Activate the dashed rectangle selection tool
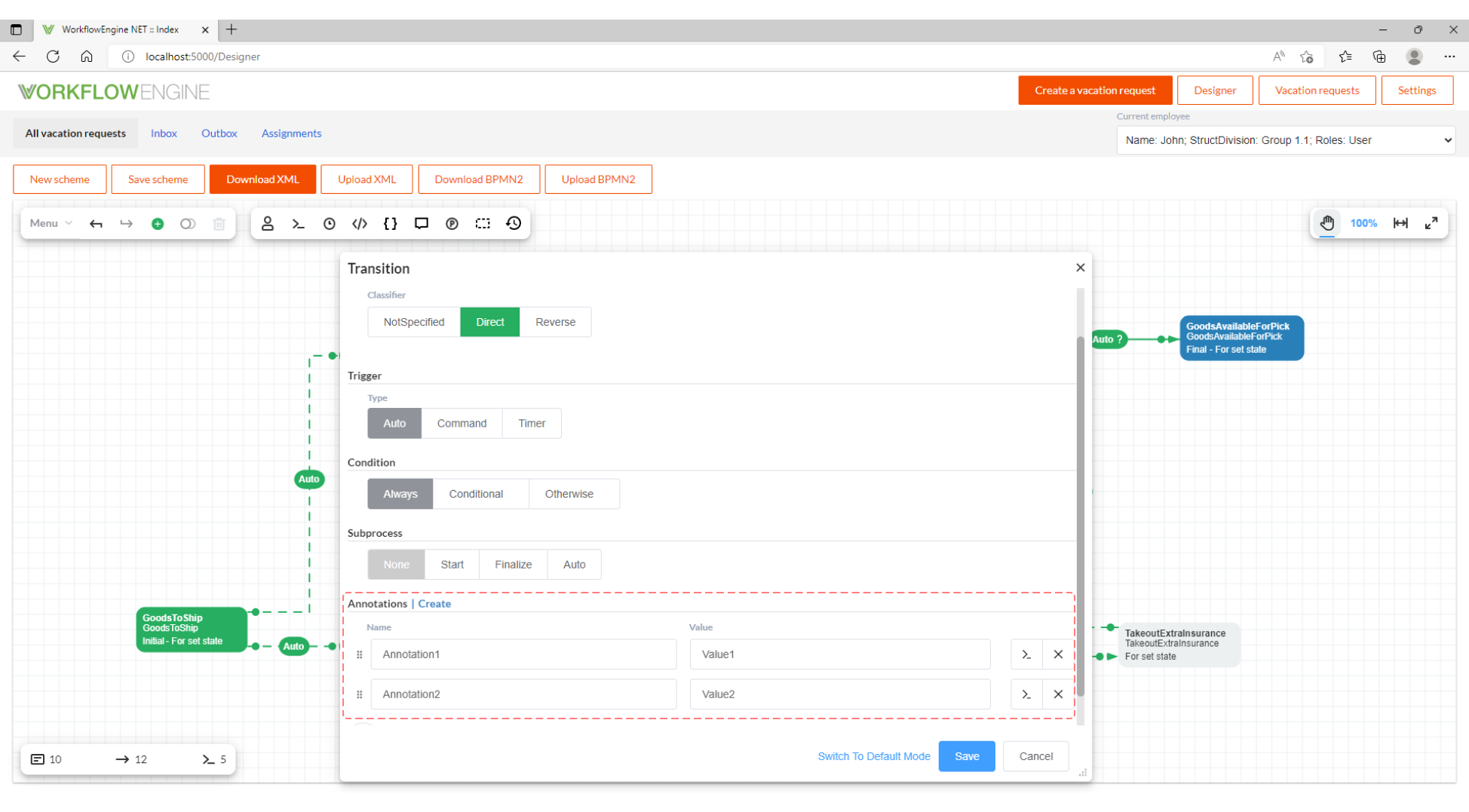This screenshot has height=812, width=1469. pyautogui.click(x=483, y=224)
